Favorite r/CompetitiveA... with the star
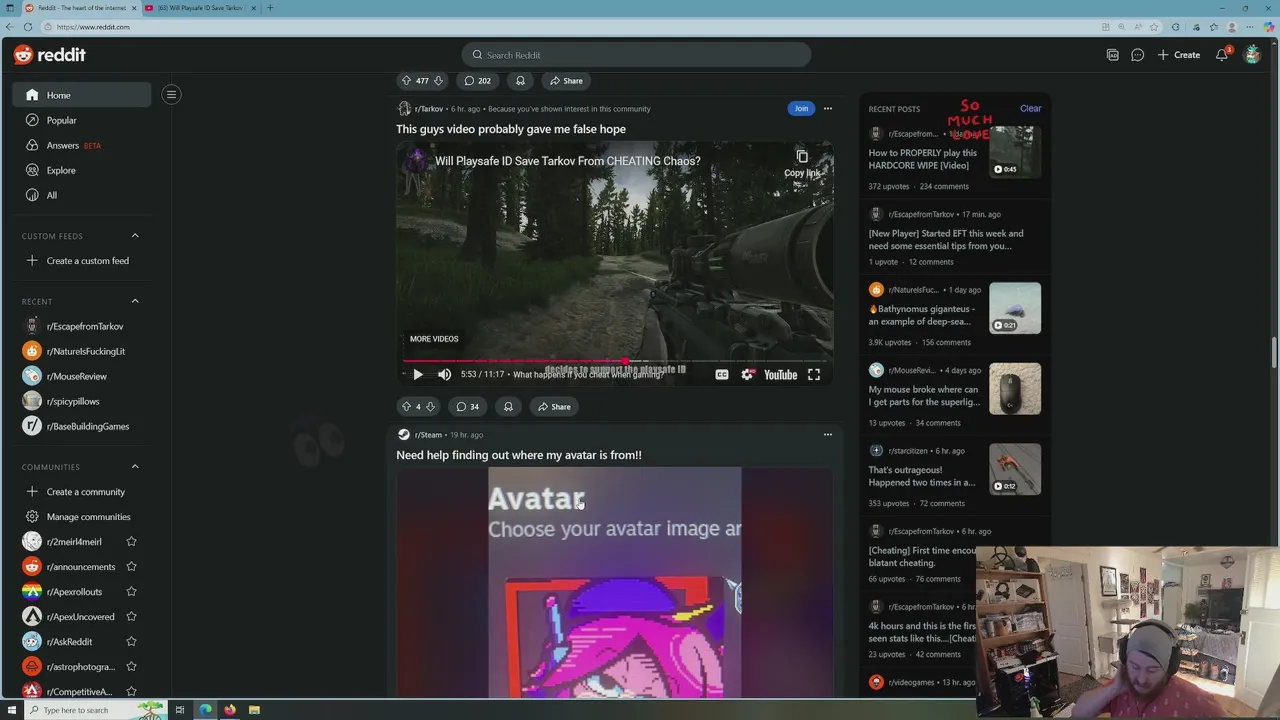Screen dimensions: 1280x720 [x=131, y=692]
